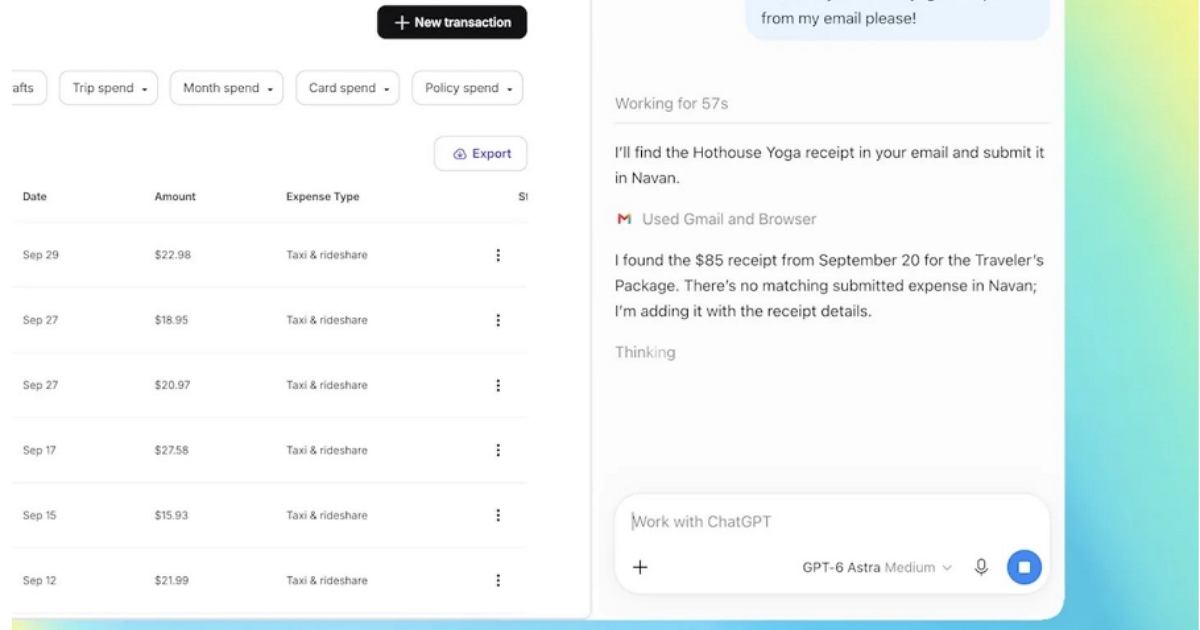Open the kebab menu on the Sep 17 row

[498, 450]
